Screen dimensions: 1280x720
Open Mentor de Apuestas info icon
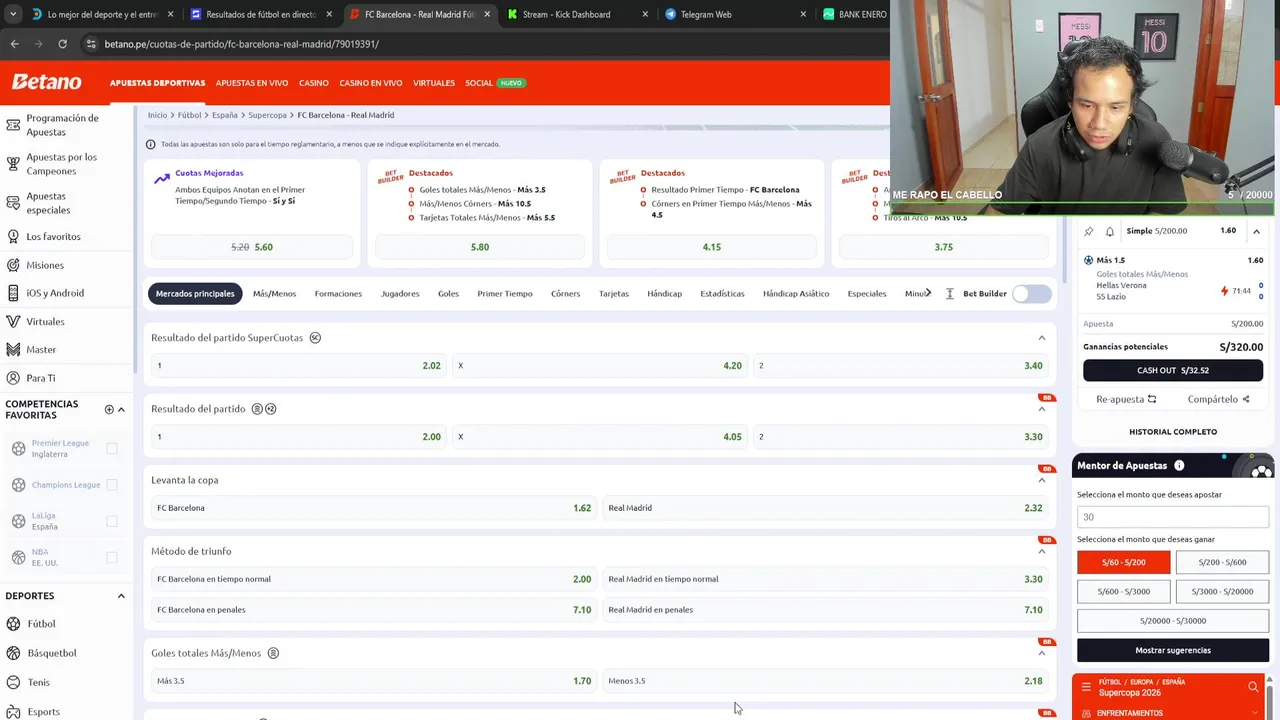click(x=1179, y=466)
